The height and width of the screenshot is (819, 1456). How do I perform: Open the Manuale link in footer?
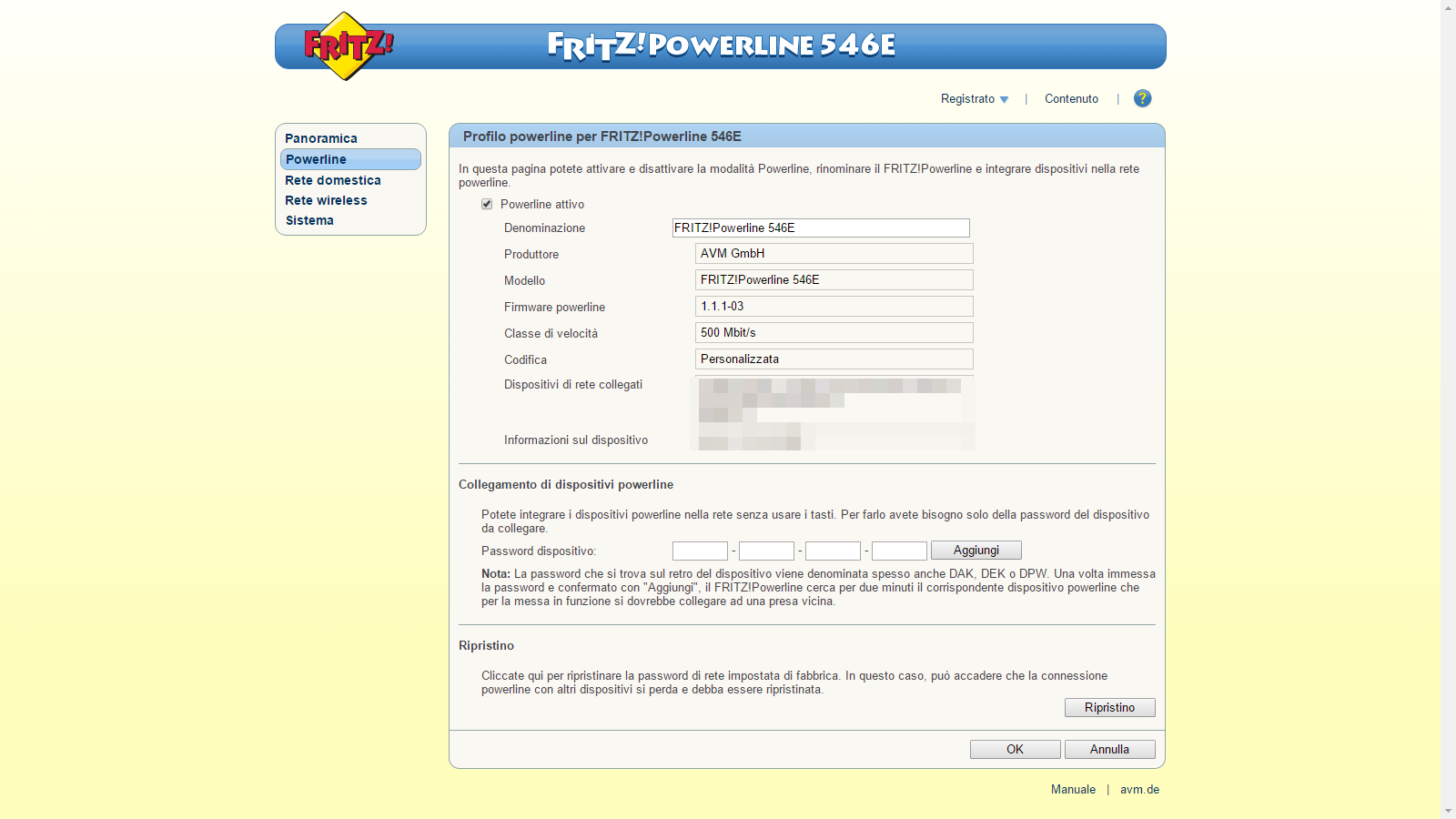pos(1073,789)
